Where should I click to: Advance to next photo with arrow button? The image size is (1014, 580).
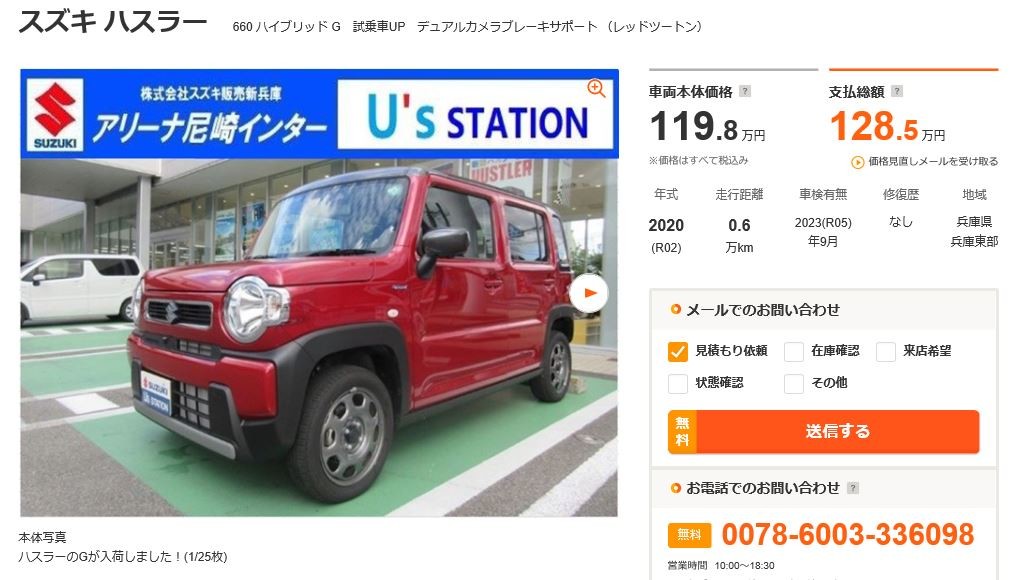pyautogui.click(x=588, y=293)
